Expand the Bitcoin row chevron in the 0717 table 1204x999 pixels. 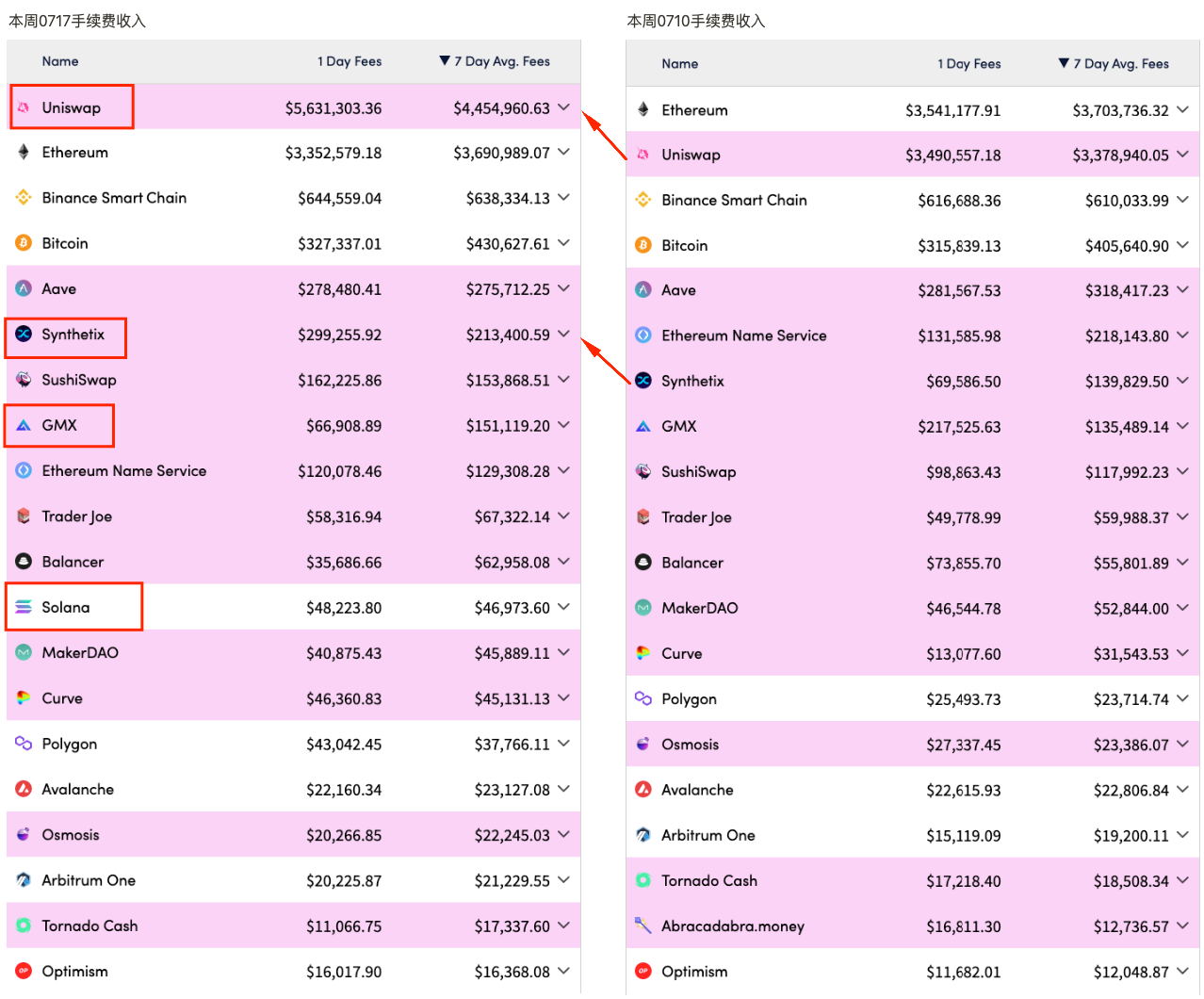(563, 242)
